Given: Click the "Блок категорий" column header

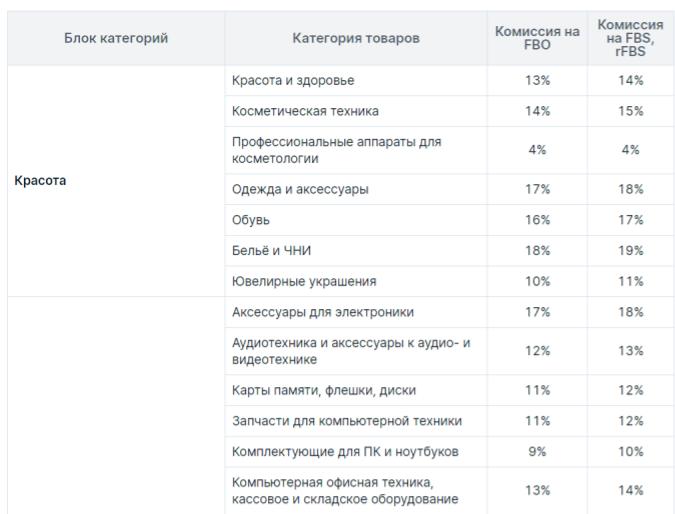Looking at the screenshot, I should click(x=116, y=38).
